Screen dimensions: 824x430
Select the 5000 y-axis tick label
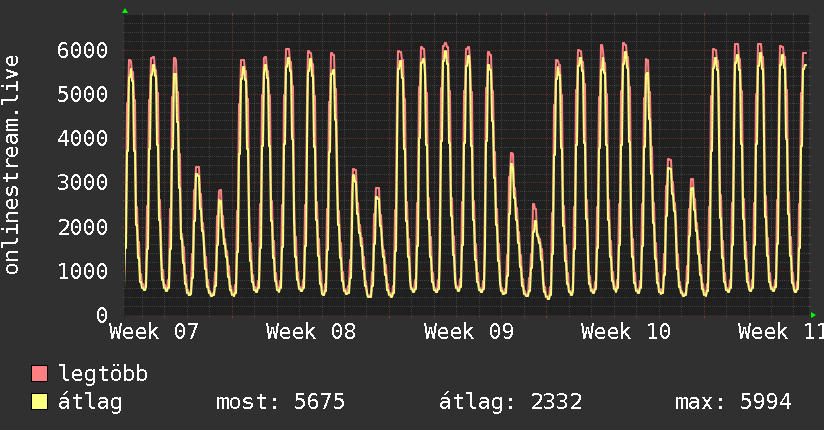(x=81, y=94)
